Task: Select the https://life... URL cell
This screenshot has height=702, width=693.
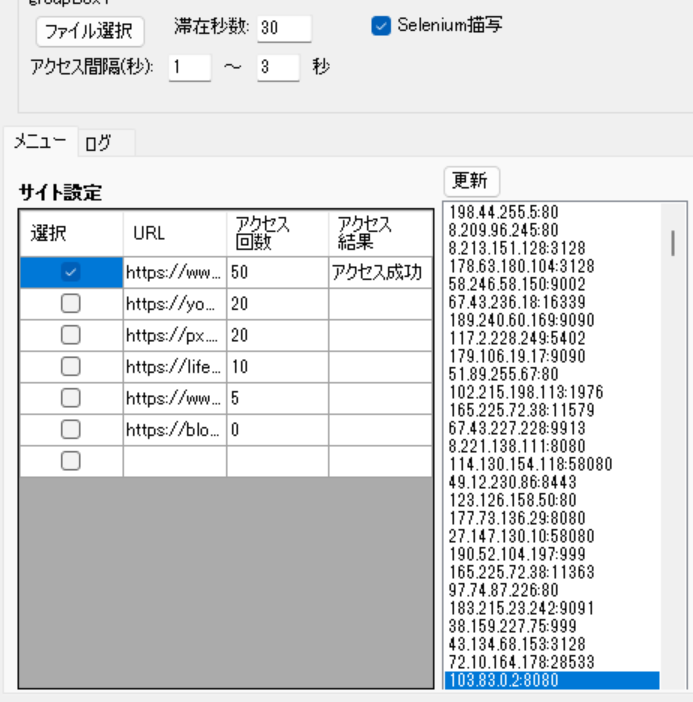Action: point(175,367)
